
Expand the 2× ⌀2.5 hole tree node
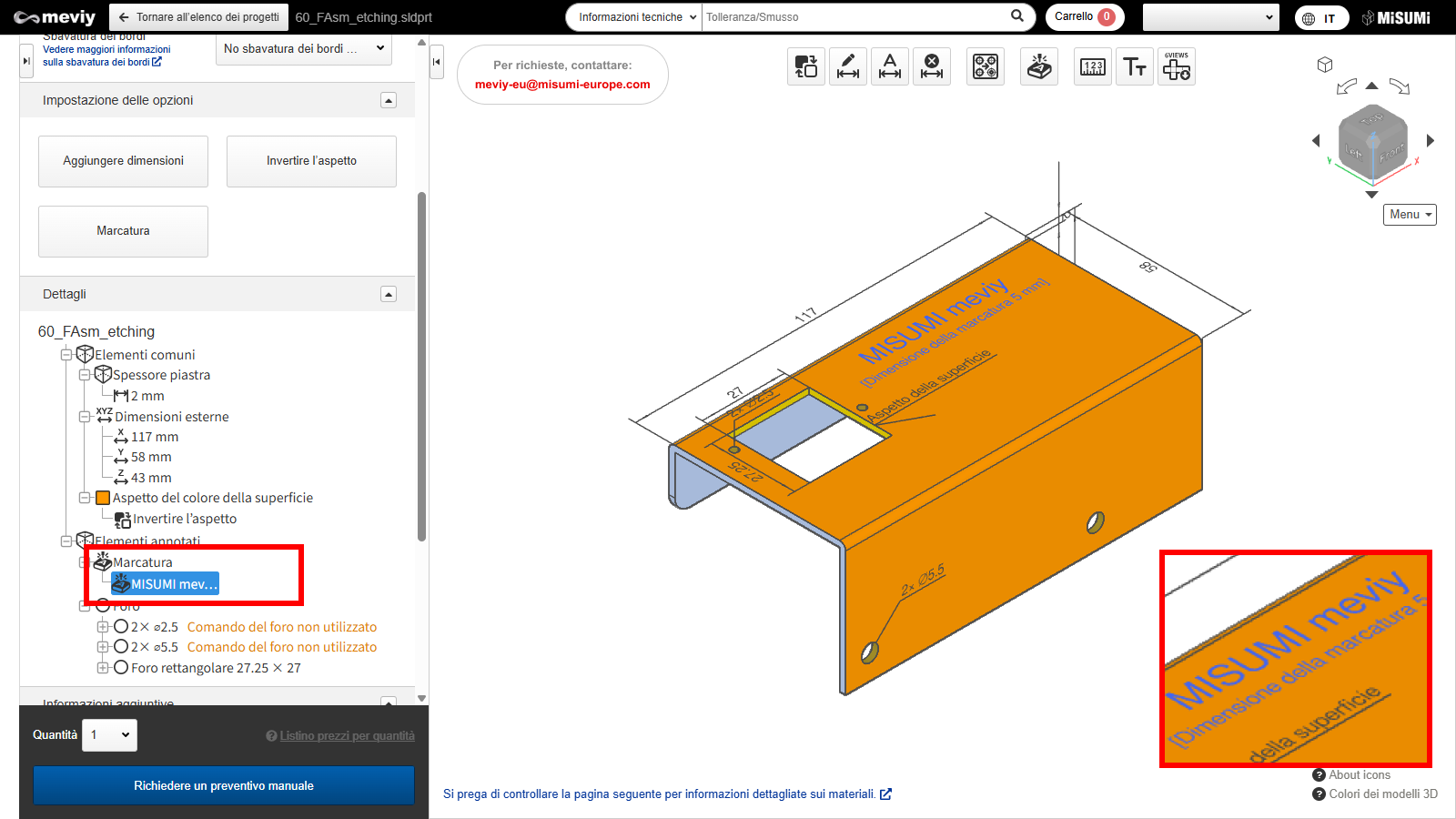coord(103,627)
